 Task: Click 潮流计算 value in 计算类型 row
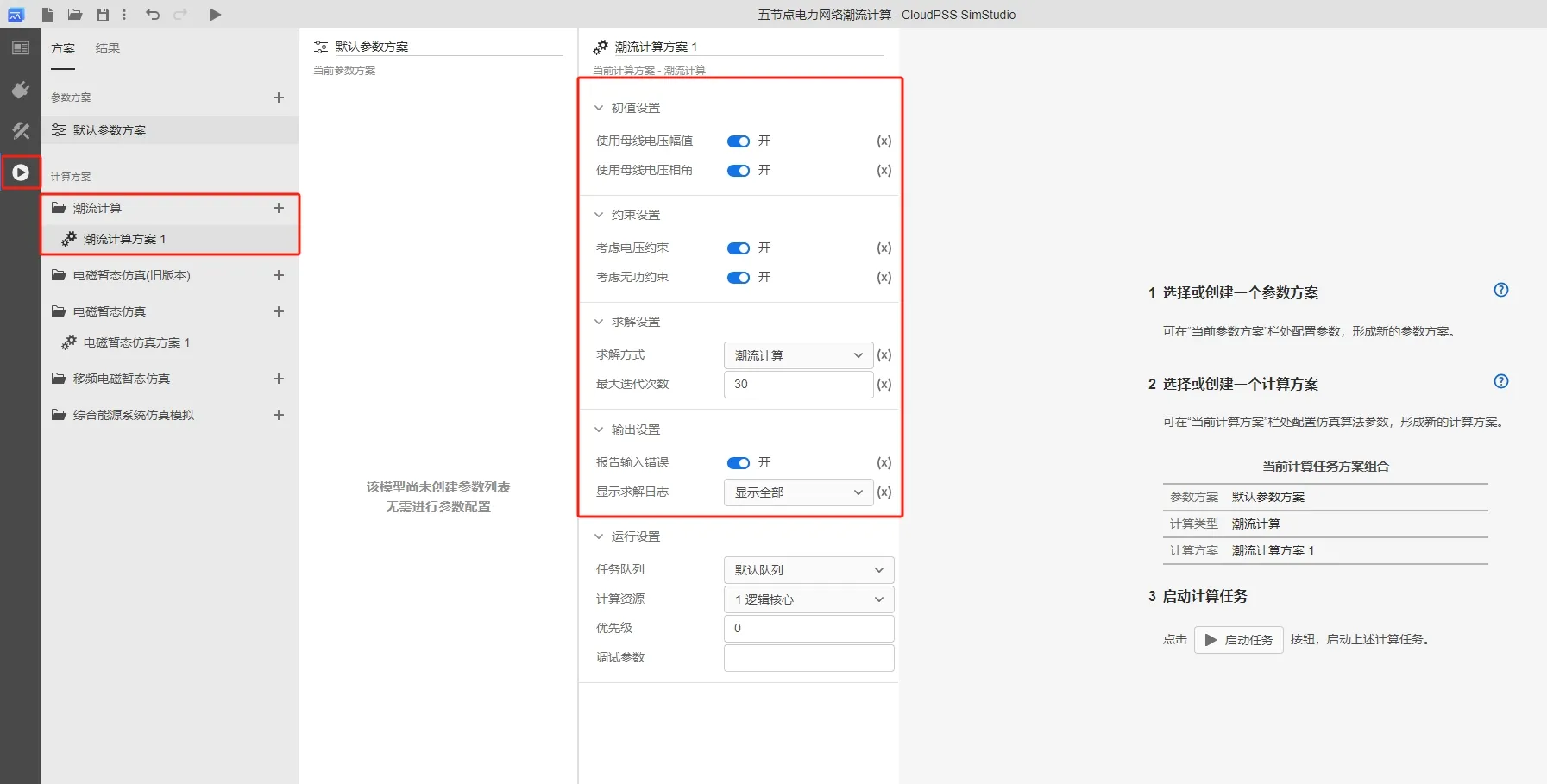coord(1256,524)
